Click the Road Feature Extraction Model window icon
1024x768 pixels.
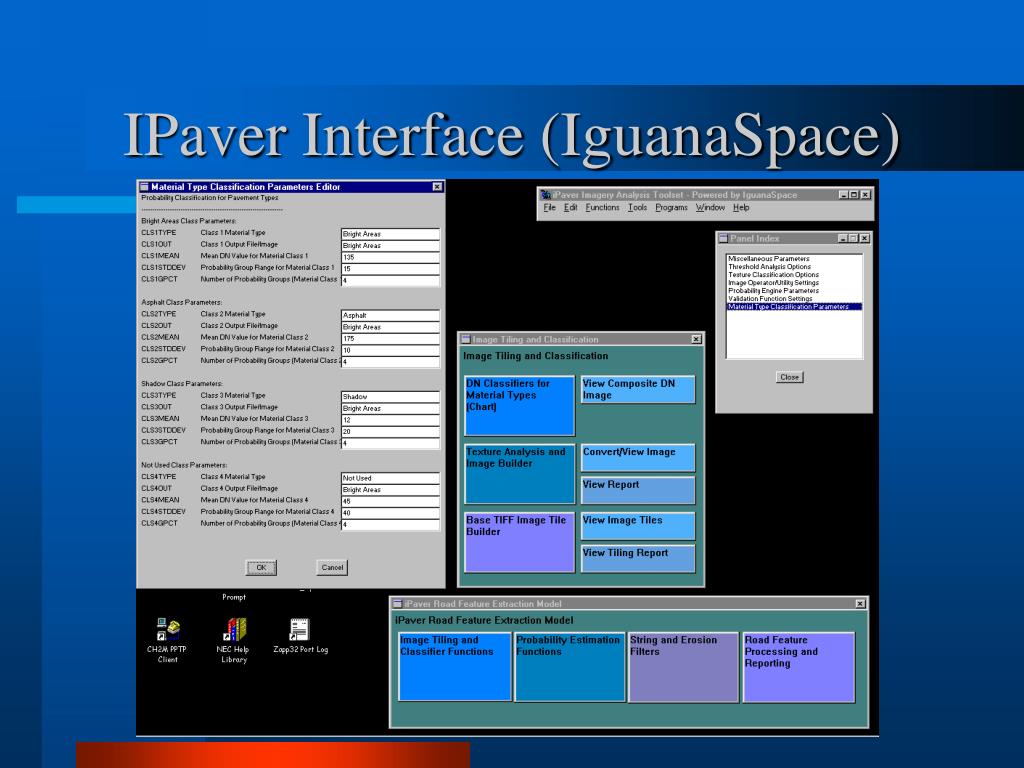point(397,603)
